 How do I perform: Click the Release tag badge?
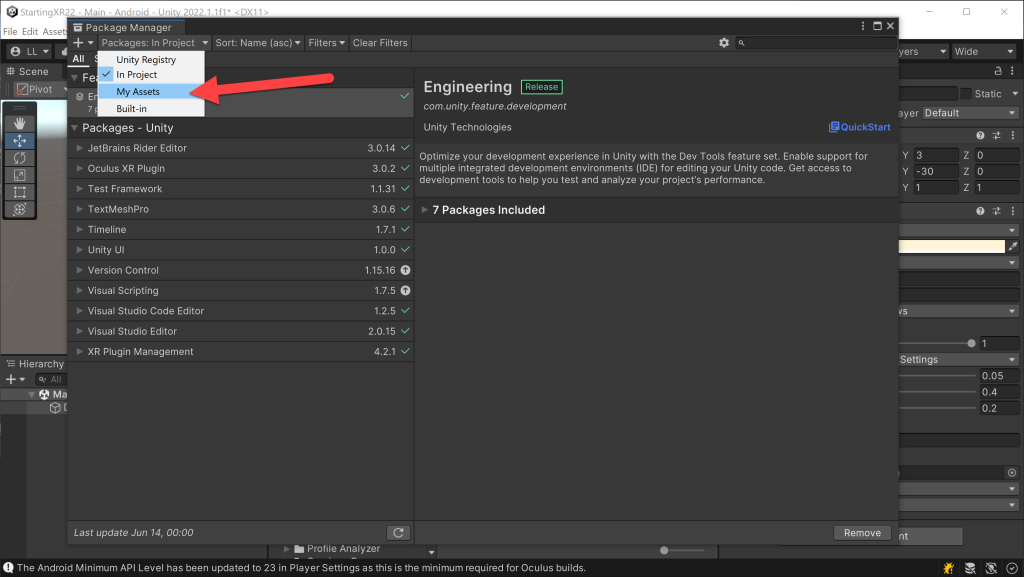click(541, 87)
